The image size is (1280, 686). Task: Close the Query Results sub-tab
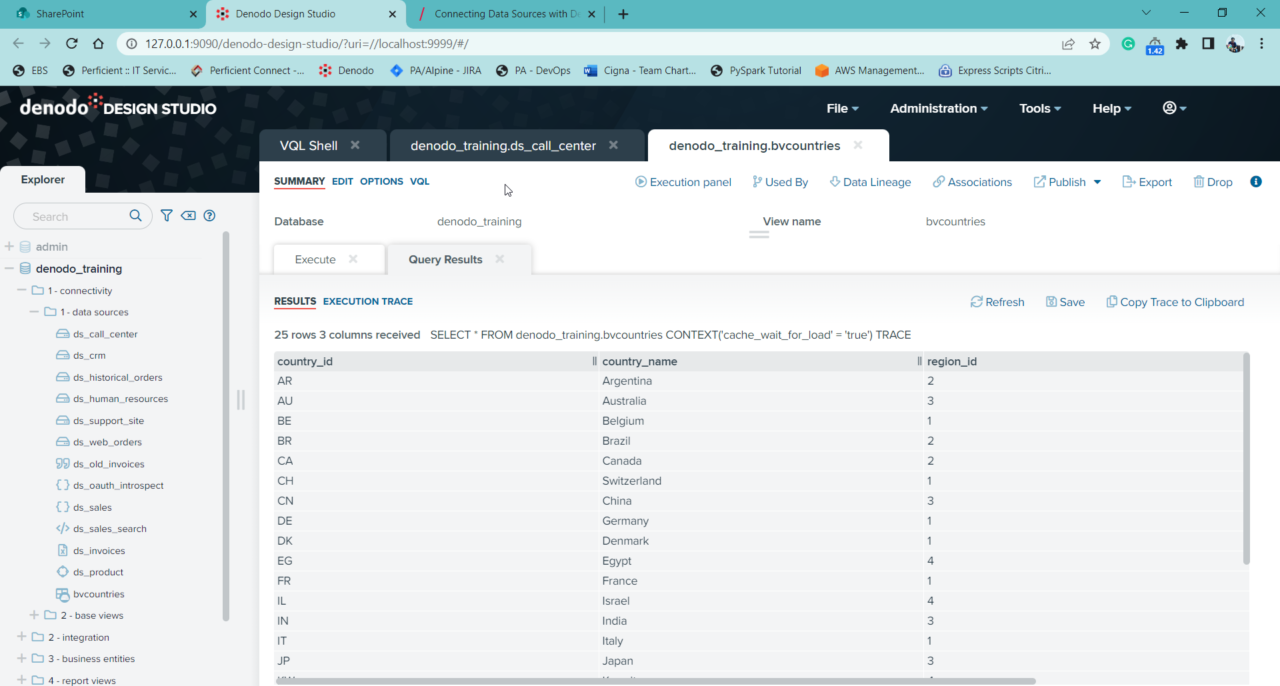point(500,259)
